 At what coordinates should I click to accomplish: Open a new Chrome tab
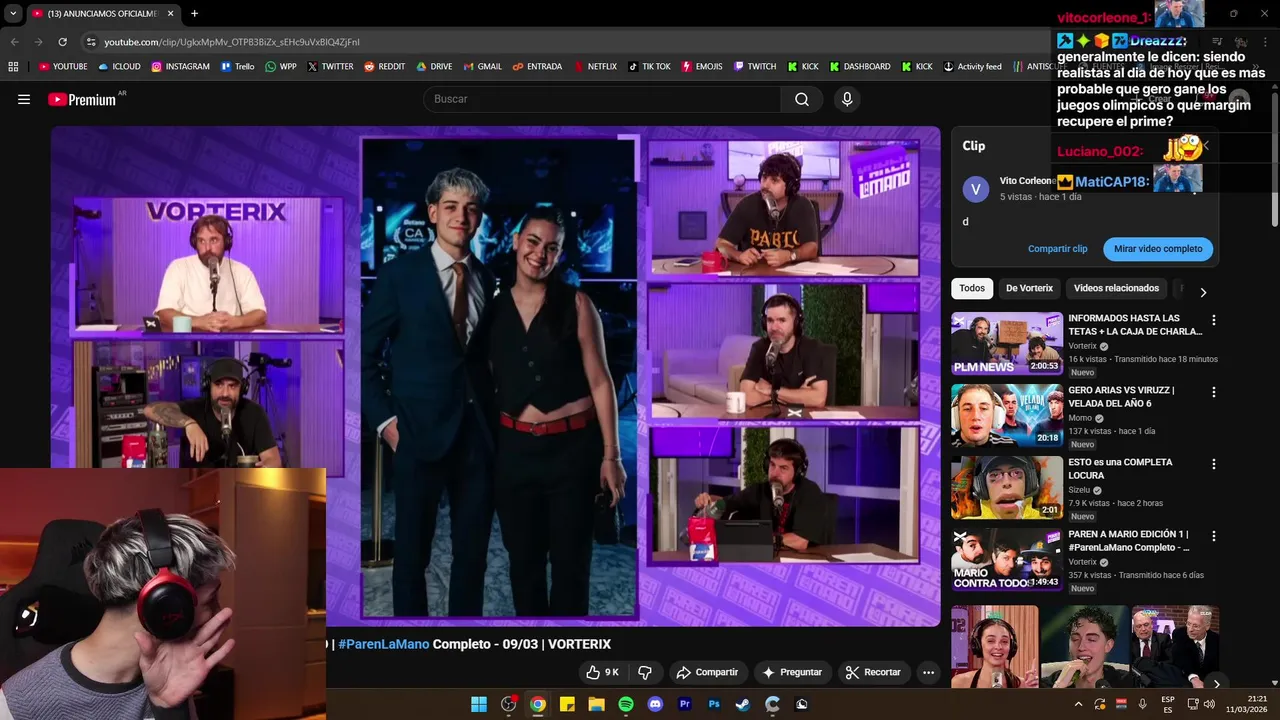194,14
